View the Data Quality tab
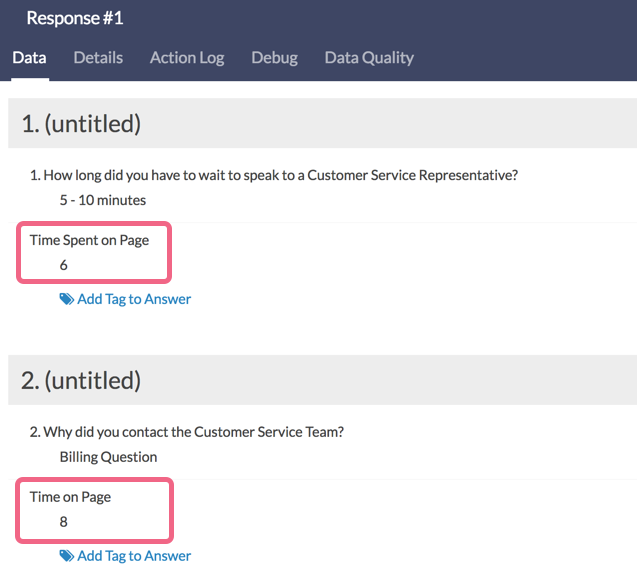This screenshot has width=637, height=586. (x=369, y=58)
